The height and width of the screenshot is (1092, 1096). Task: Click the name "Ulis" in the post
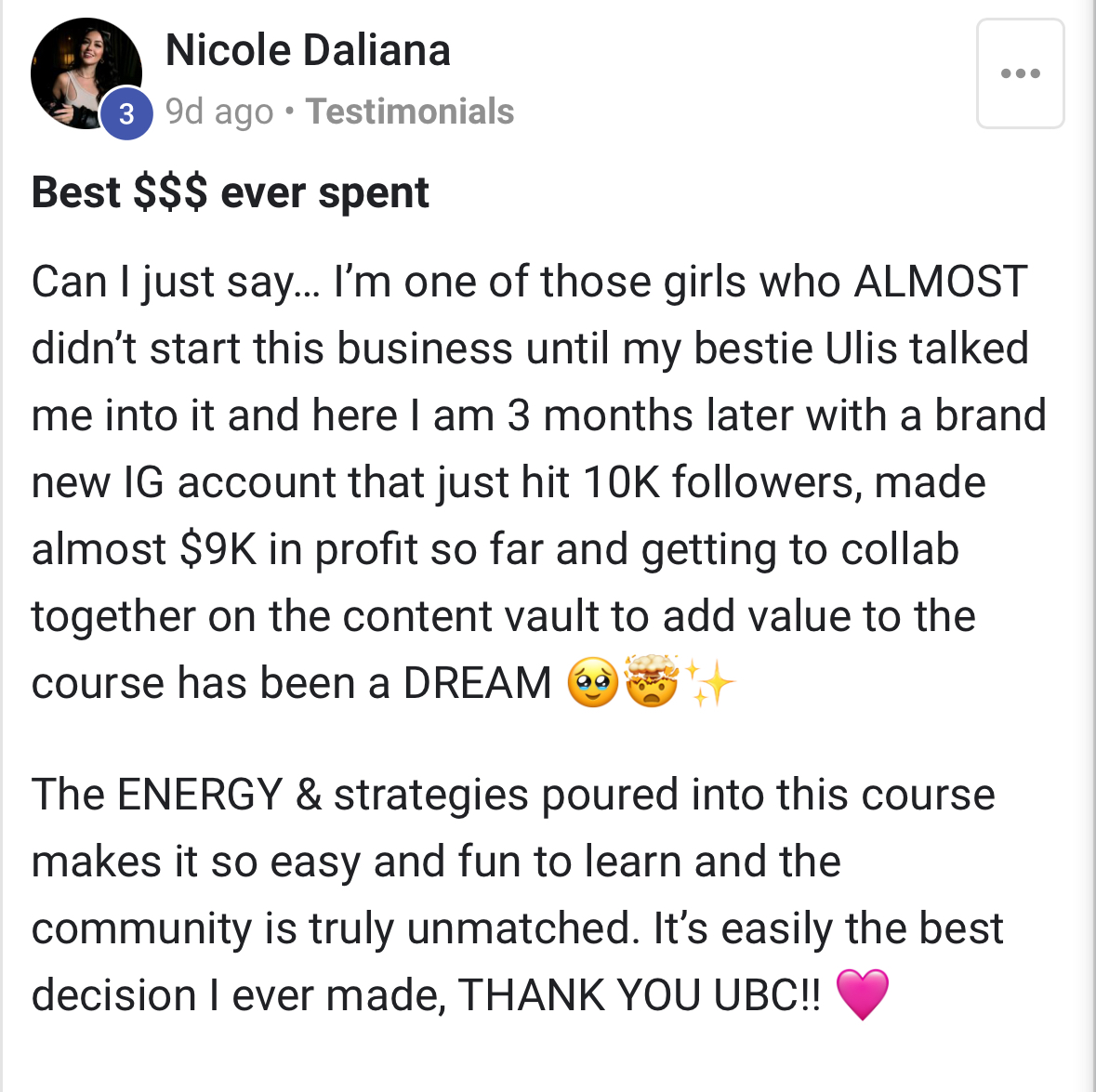[861, 349]
